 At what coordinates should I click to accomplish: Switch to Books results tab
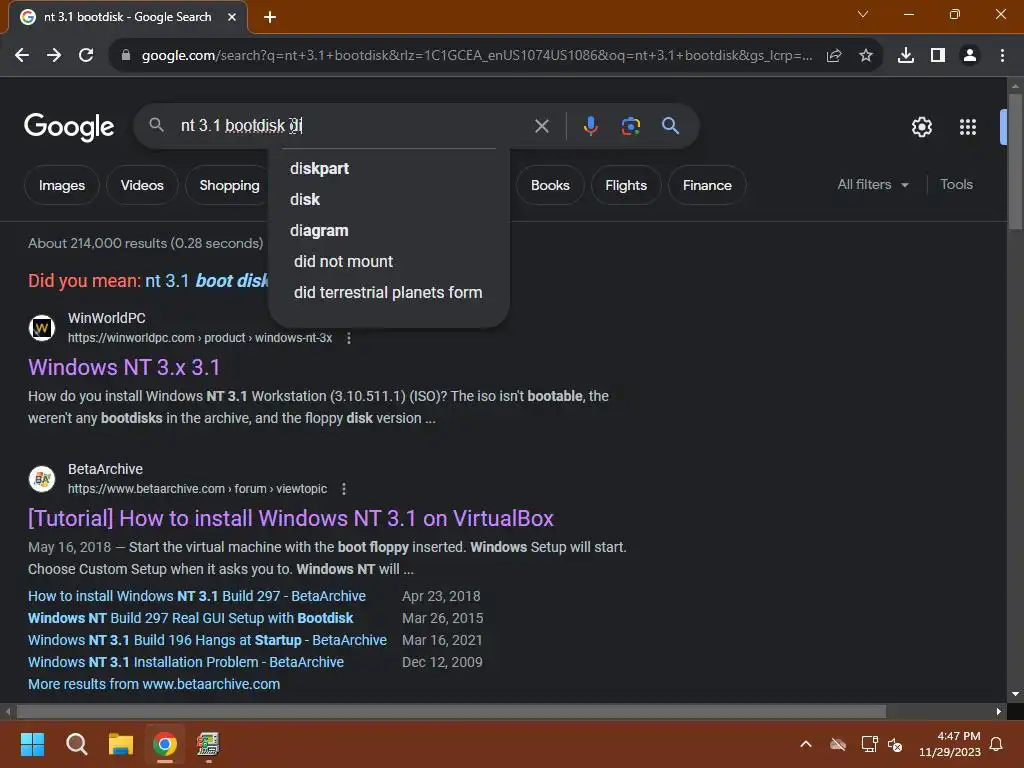(550, 185)
